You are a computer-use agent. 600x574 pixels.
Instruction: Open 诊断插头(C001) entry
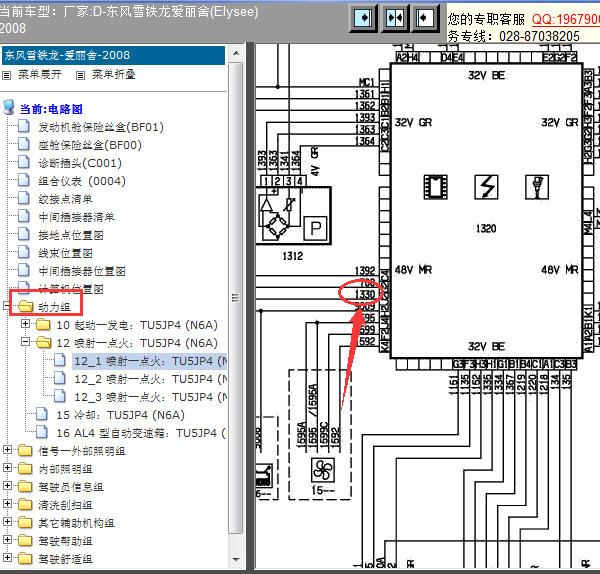click(x=80, y=163)
